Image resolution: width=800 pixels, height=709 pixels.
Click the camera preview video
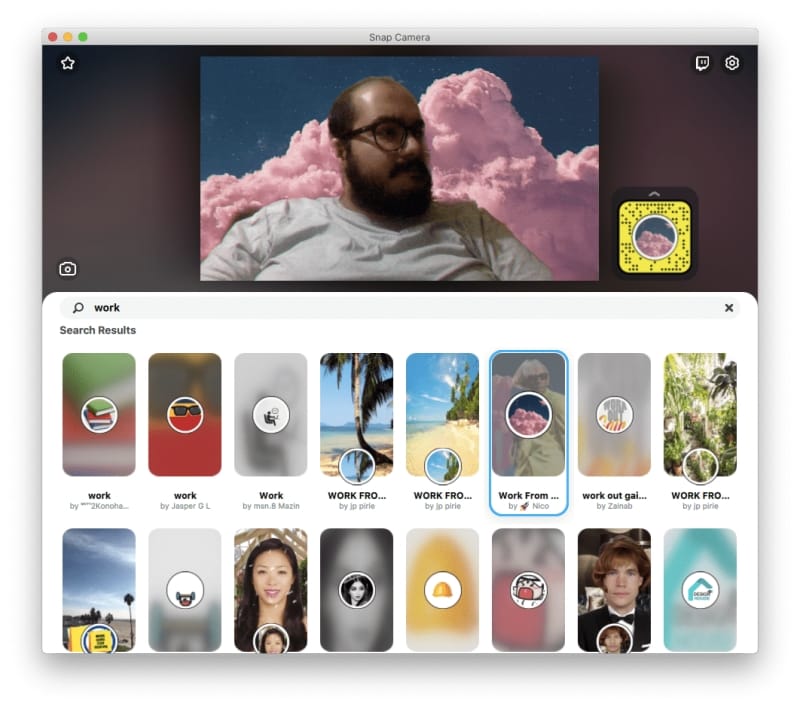click(399, 168)
